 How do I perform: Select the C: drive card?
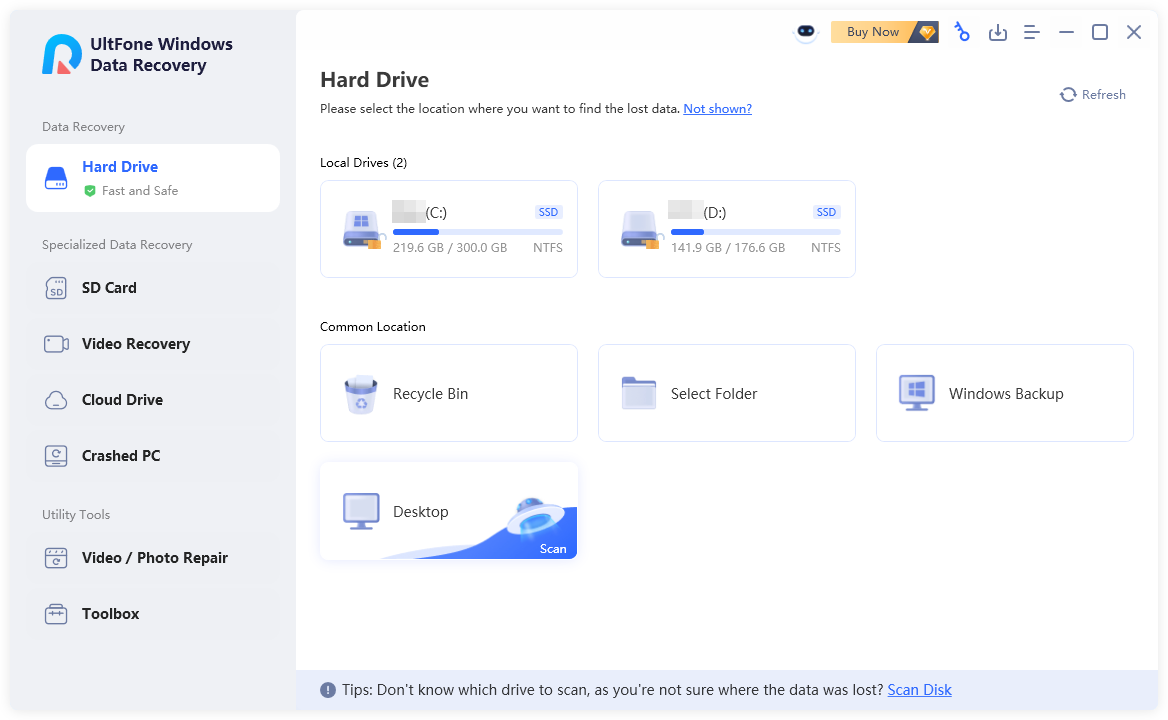448,229
